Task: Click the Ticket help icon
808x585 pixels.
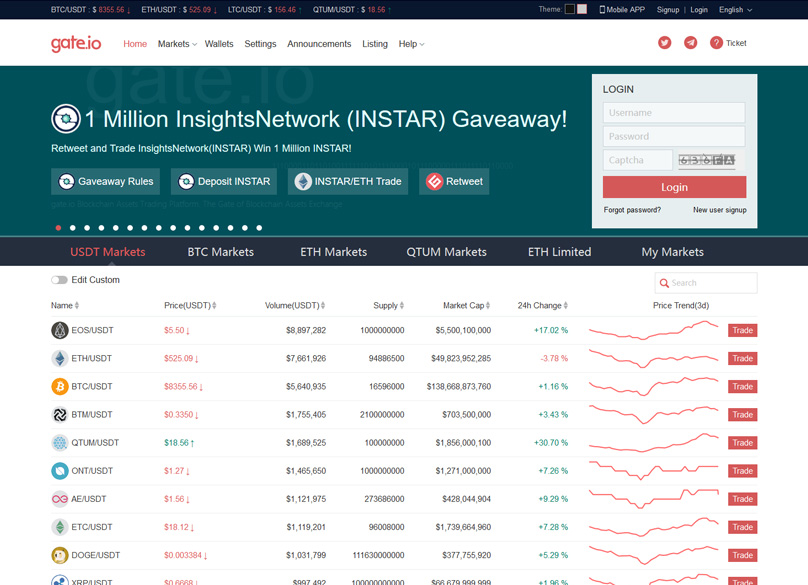Action: click(x=716, y=43)
